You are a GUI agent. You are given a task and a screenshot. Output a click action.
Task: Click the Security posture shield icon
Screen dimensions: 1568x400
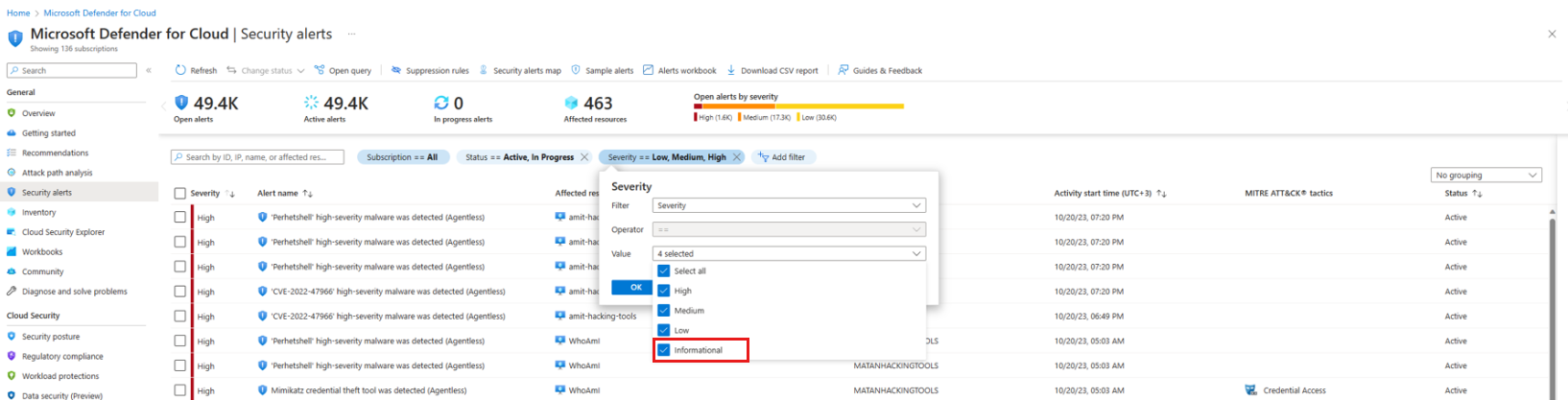click(x=12, y=337)
